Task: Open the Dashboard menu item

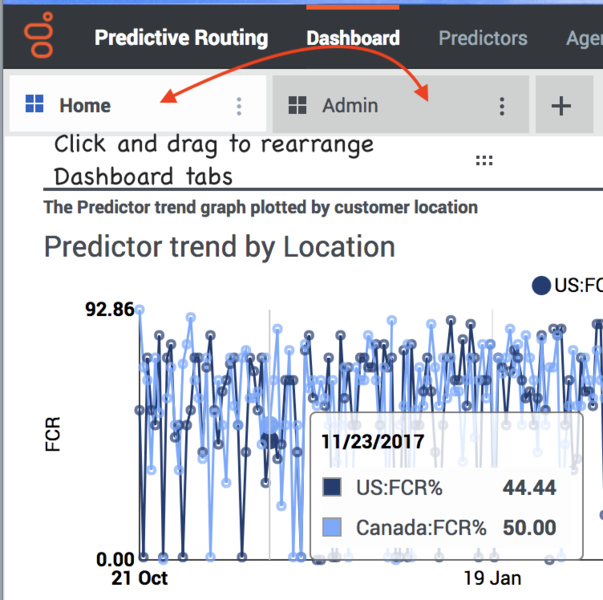Action: click(353, 39)
